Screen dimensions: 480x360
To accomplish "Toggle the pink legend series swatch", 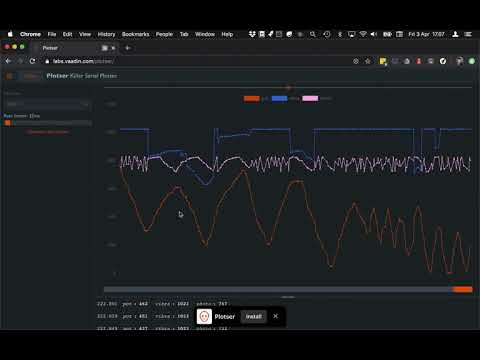I will (x=310, y=98).
